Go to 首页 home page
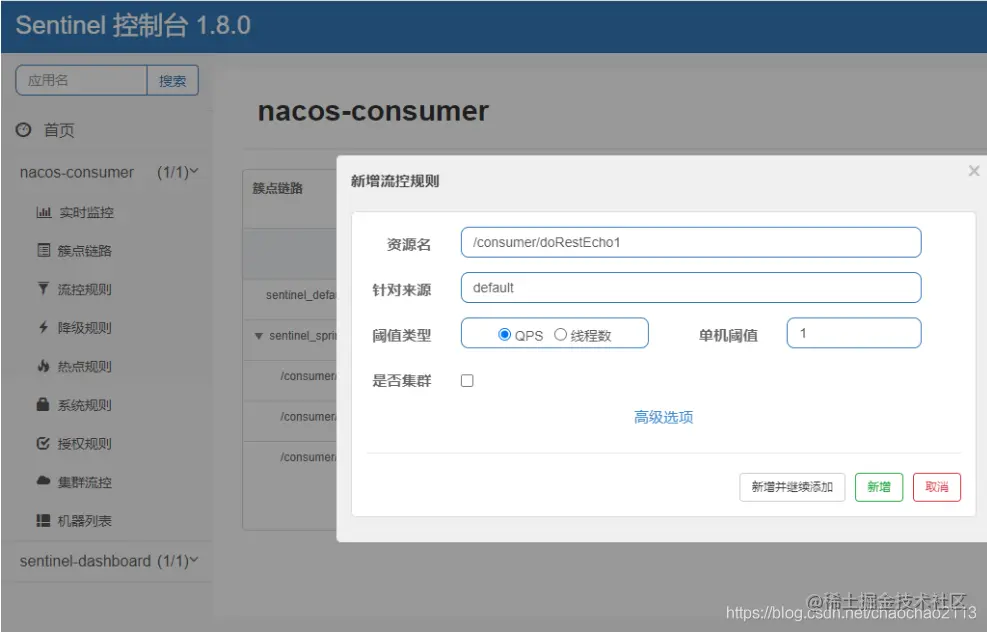The height and width of the screenshot is (632, 987). coord(47,129)
